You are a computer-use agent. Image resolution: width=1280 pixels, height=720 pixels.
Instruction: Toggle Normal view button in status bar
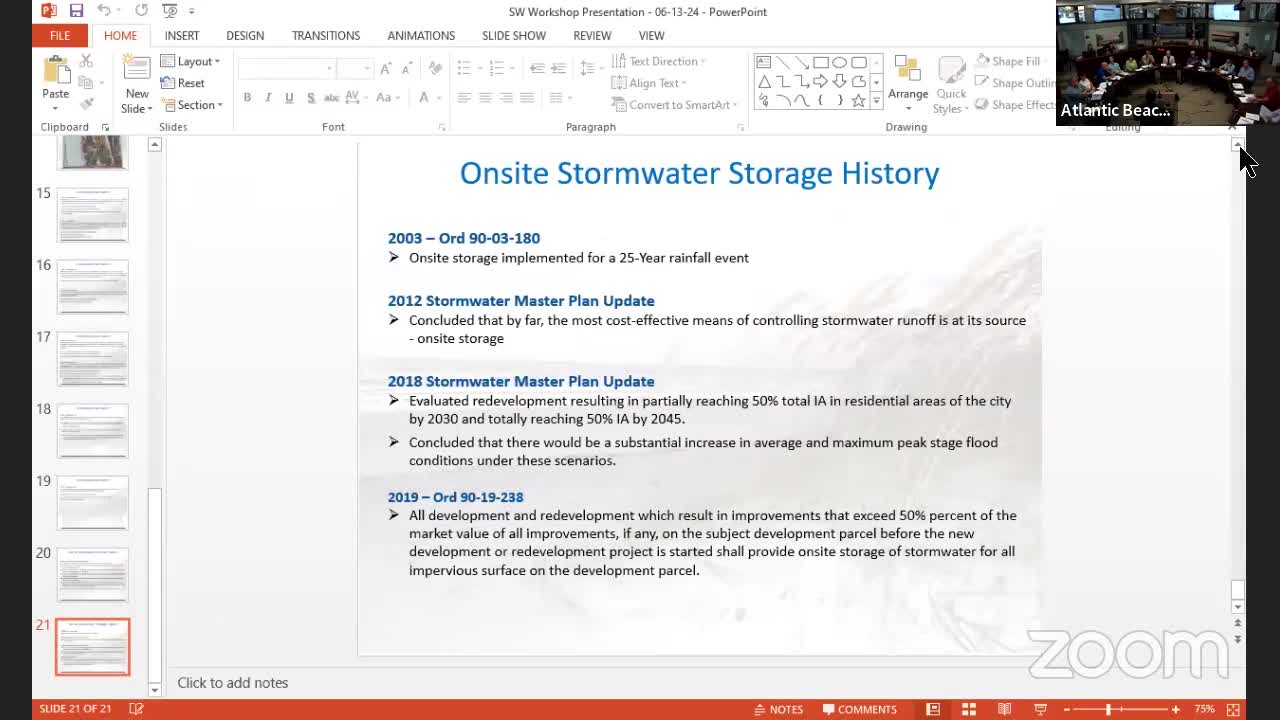pyautogui.click(x=933, y=709)
